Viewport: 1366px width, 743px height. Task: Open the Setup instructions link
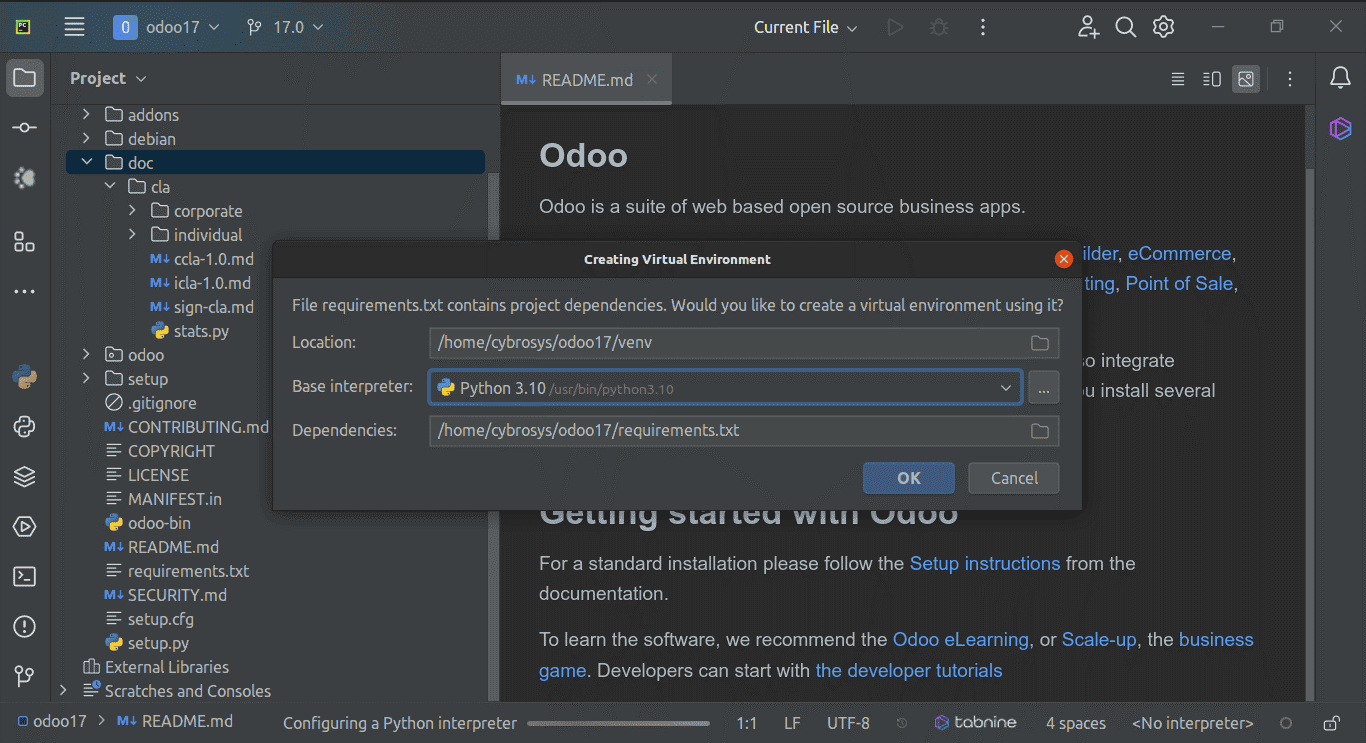pyautogui.click(x=985, y=563)
